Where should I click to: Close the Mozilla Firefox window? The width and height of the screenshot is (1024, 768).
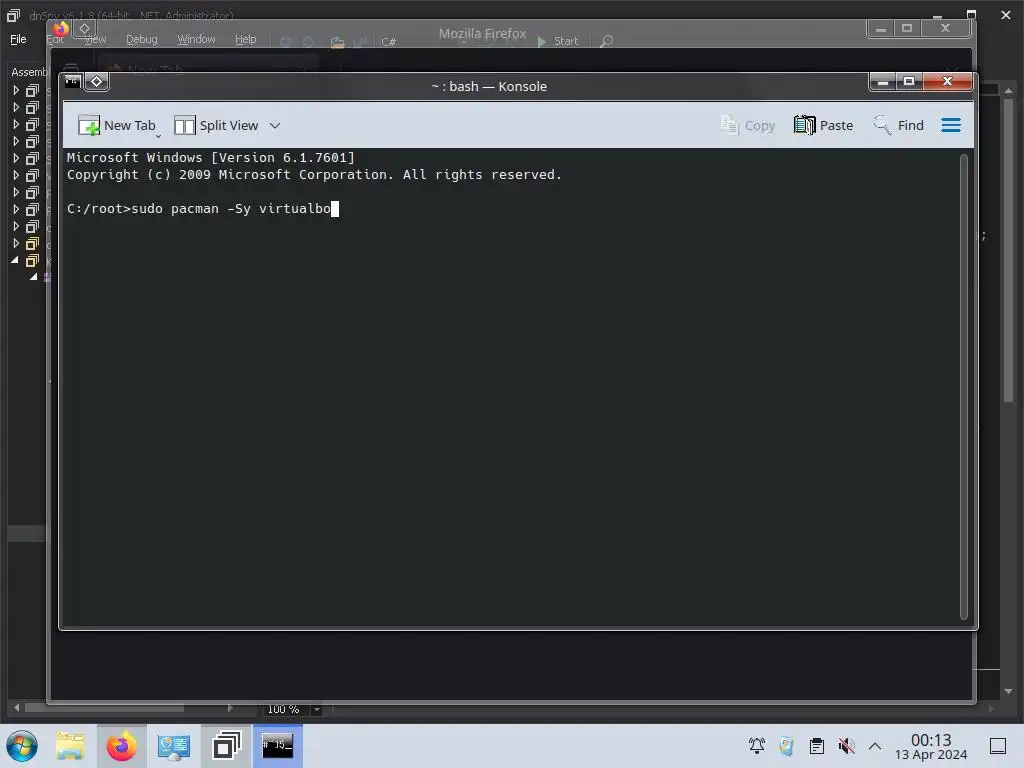[x=945, y=29]
